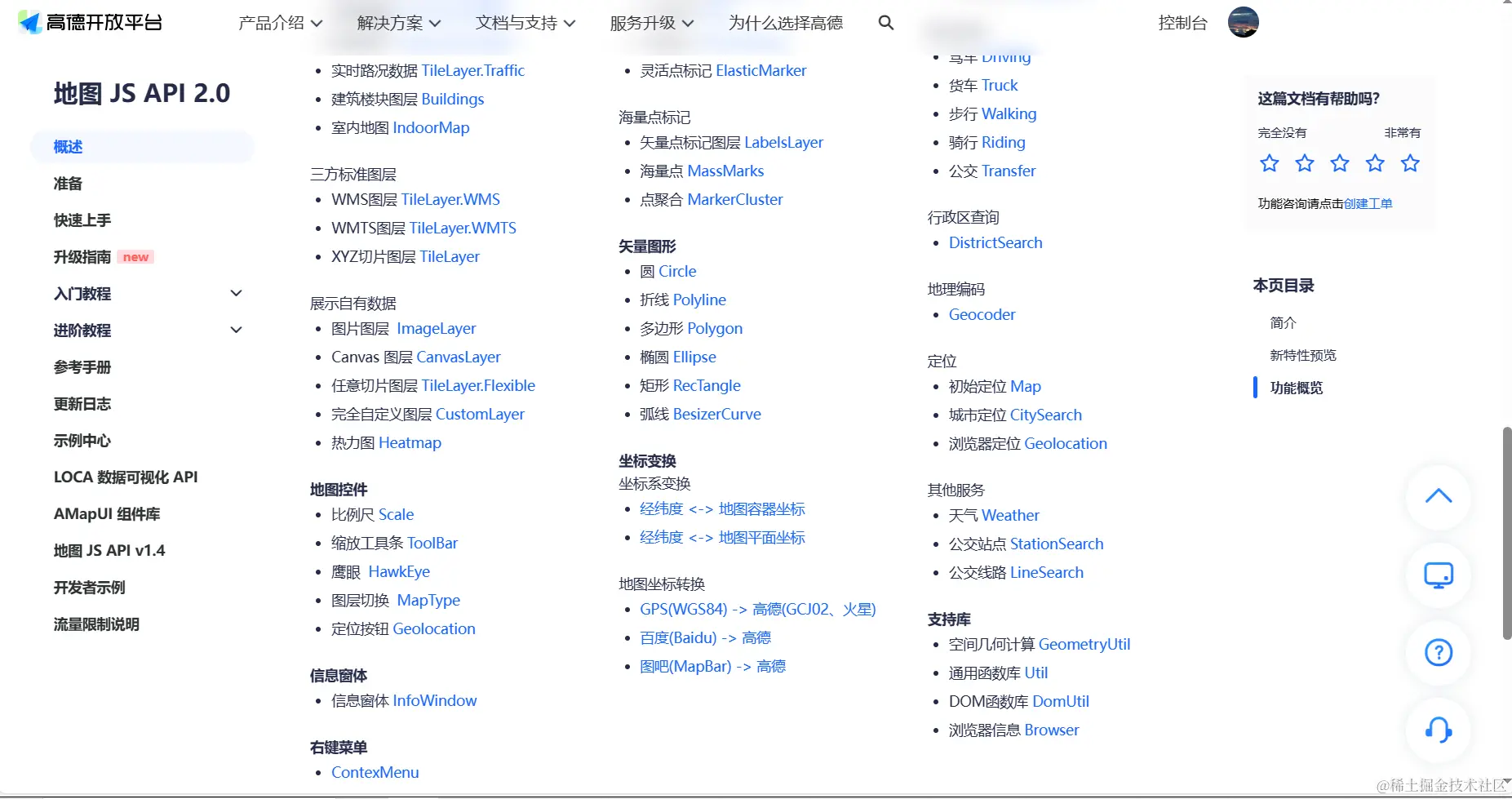Open the Weather link

[1010, 515]
